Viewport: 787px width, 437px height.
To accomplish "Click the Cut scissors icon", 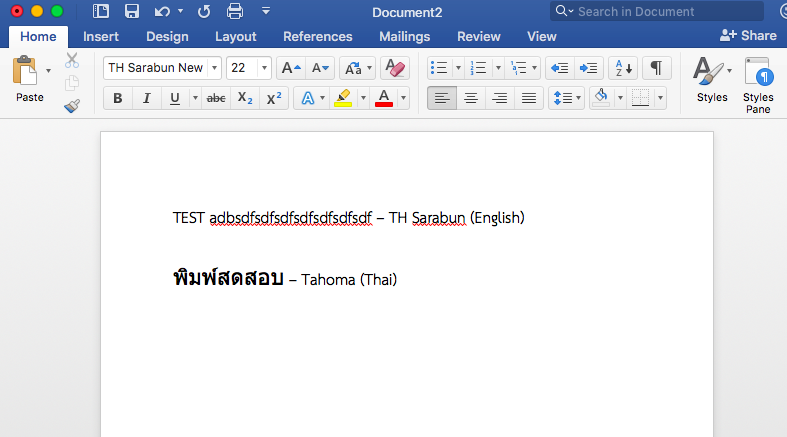I will point(72,60).
